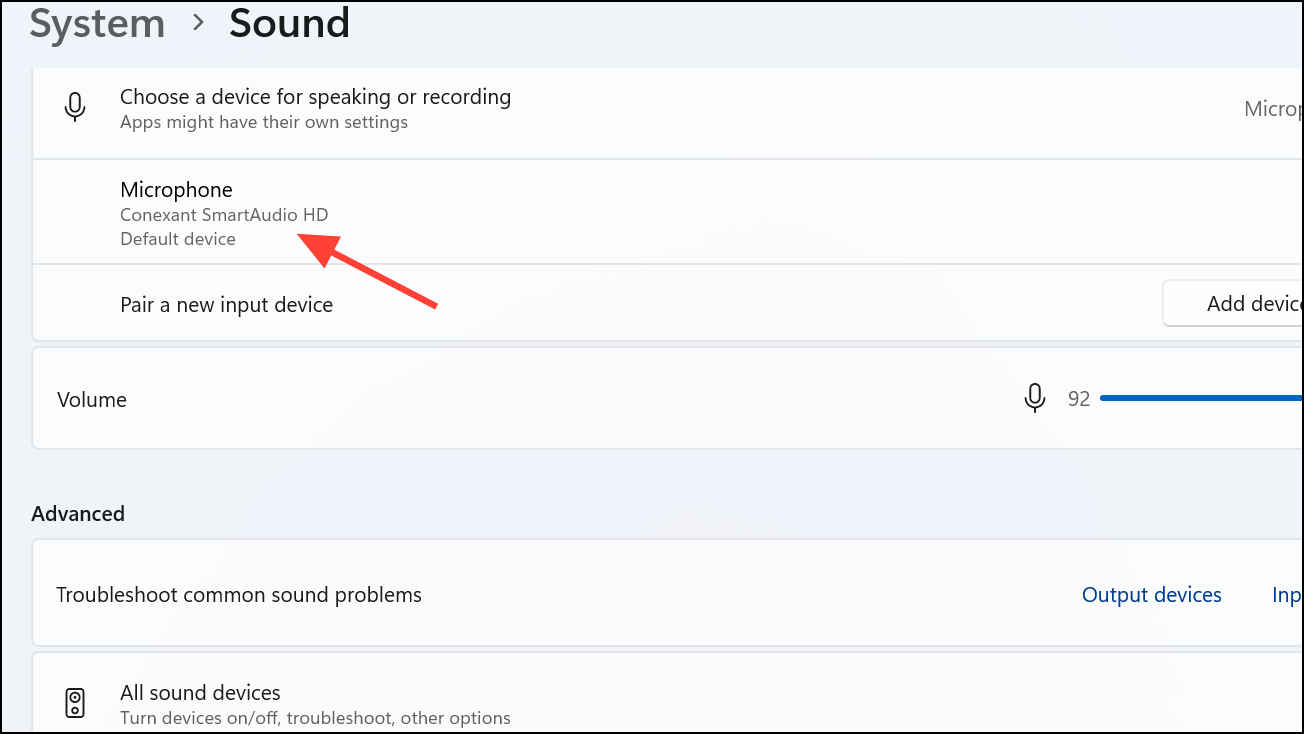Open Output devices troubleshooter link

(1151, 595)
